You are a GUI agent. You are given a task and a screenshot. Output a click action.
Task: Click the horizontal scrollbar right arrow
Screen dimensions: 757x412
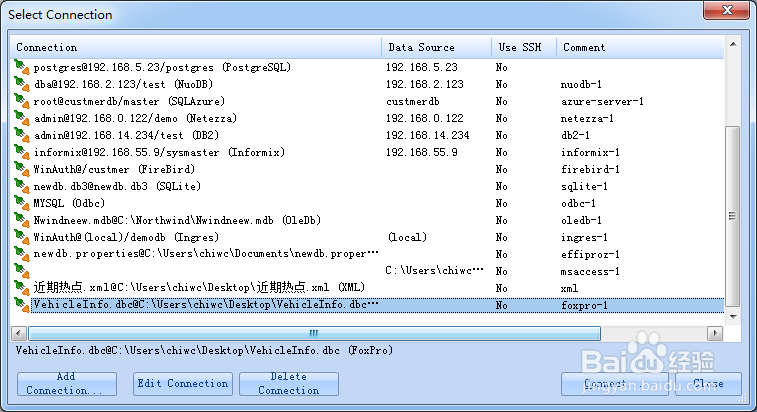pyautogui.click(x=715, y=333)
